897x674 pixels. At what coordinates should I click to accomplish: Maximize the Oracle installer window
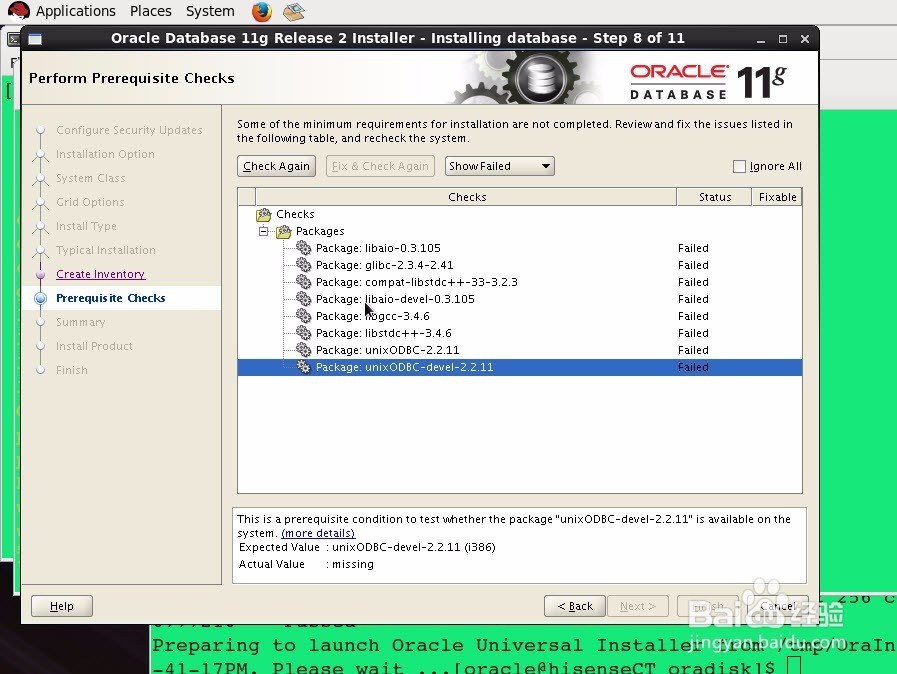pos(783,39)
